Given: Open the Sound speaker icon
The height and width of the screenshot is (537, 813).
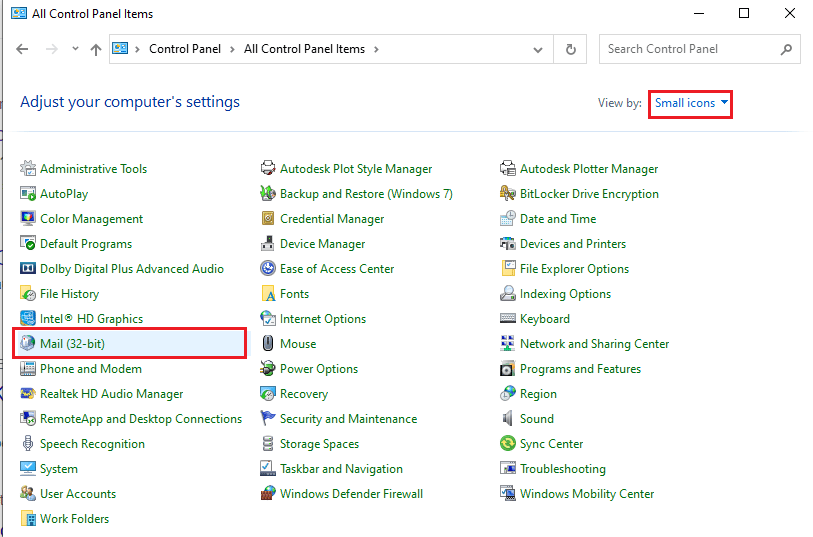Looking at the screenshot, I should 508,418.
